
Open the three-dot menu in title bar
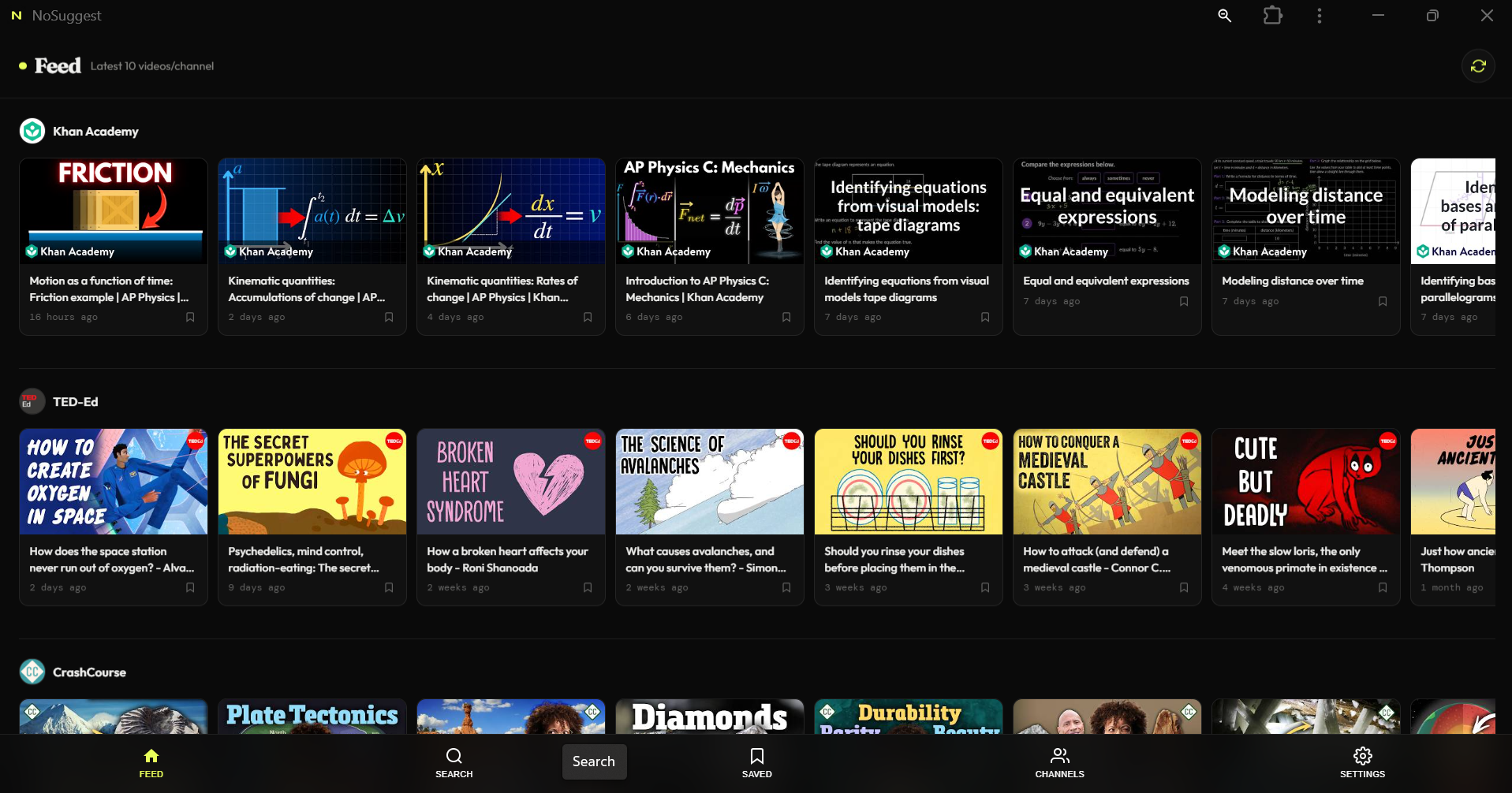tap(1320, 16)
